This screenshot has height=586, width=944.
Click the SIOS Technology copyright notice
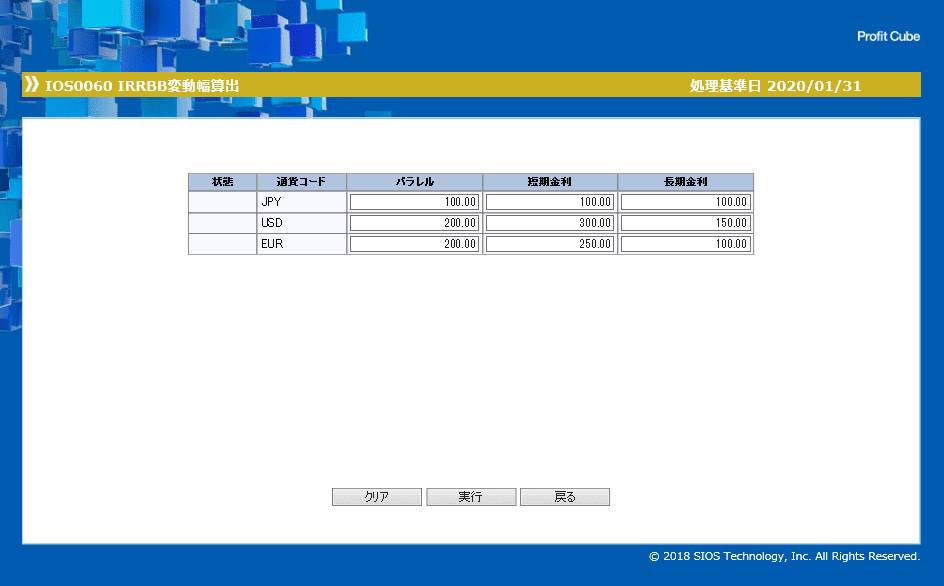tap(784, 556)
